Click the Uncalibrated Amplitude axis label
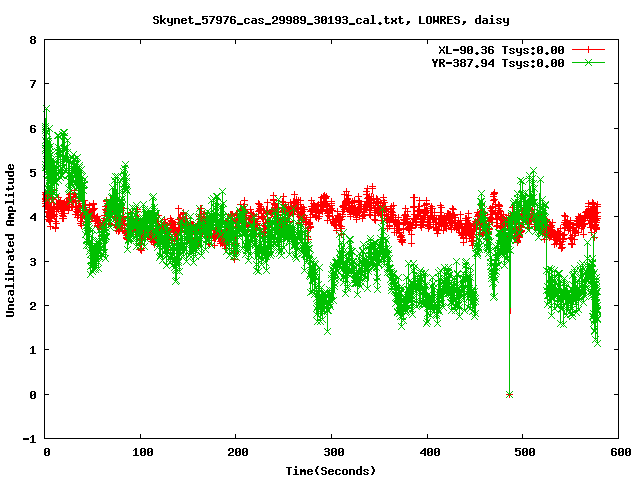640x480 pixels. (x=10, y=240)
